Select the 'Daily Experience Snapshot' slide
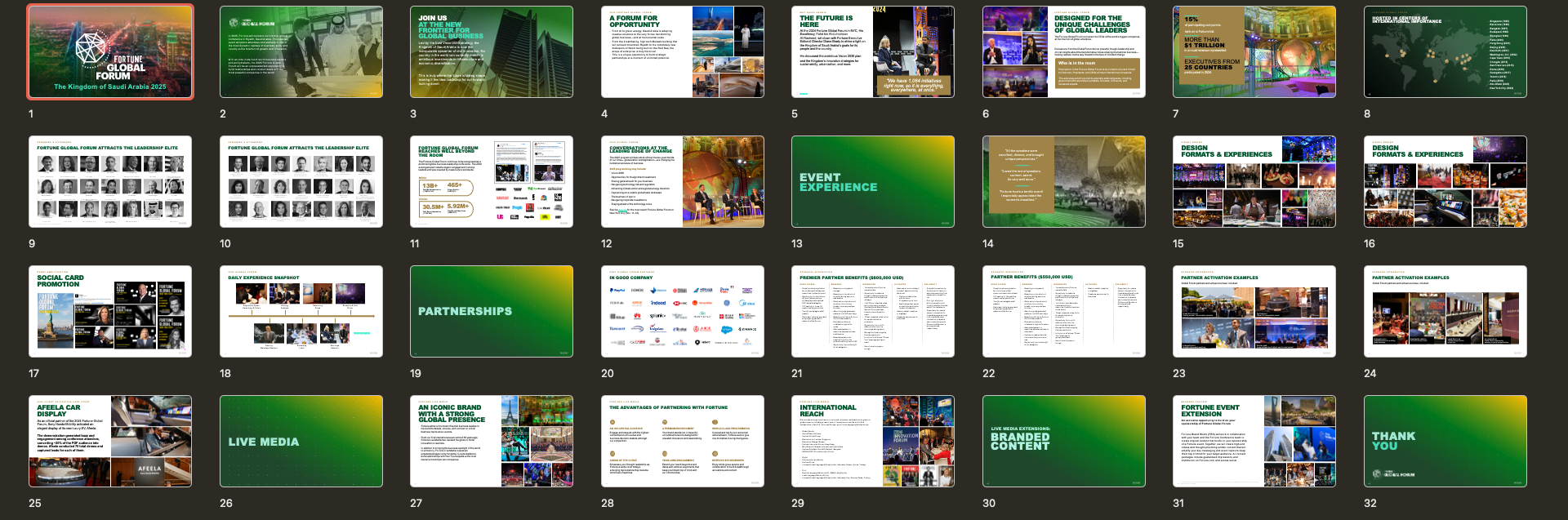This screenshot has width=1568, height=520. coord(301,312)
